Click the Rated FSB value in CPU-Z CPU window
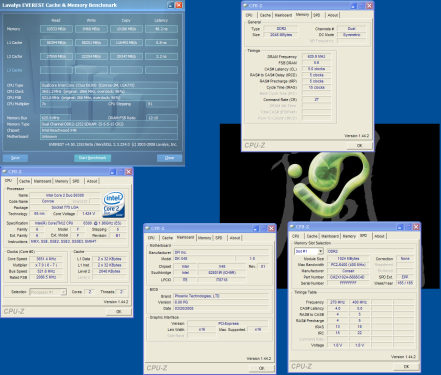Viewport: 441px width, 375px height. pos(46,277)
